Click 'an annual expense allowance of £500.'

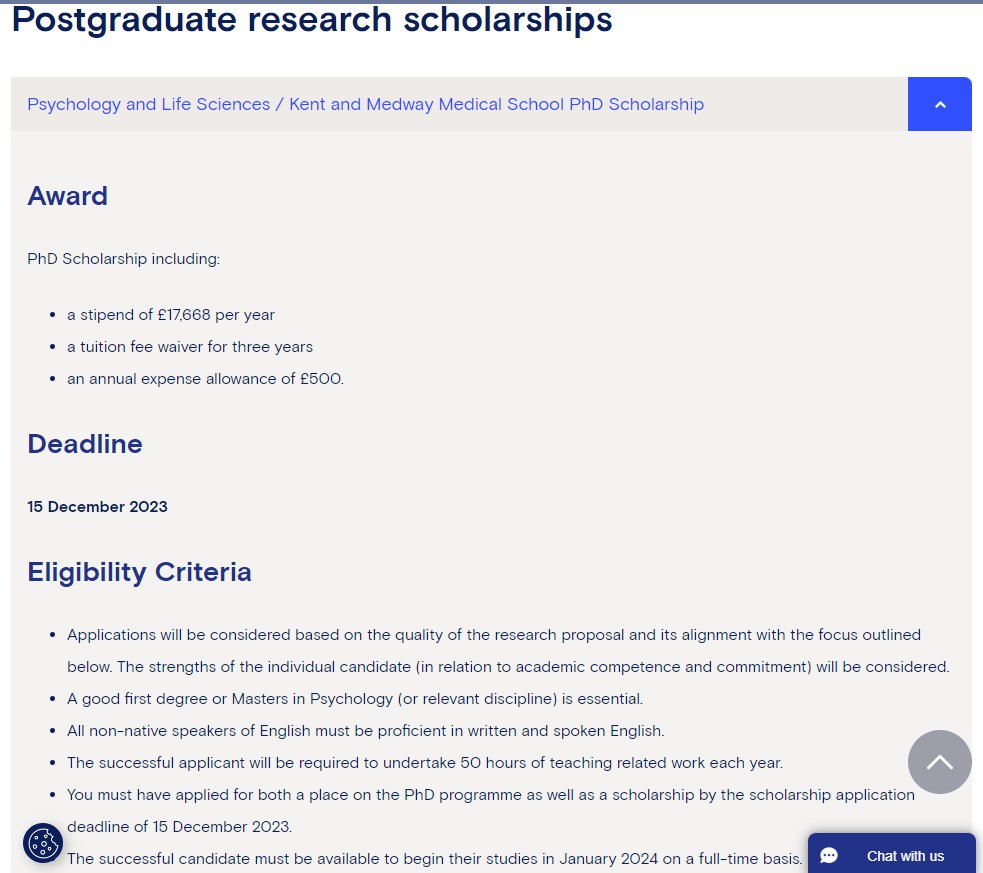[206, 379]
